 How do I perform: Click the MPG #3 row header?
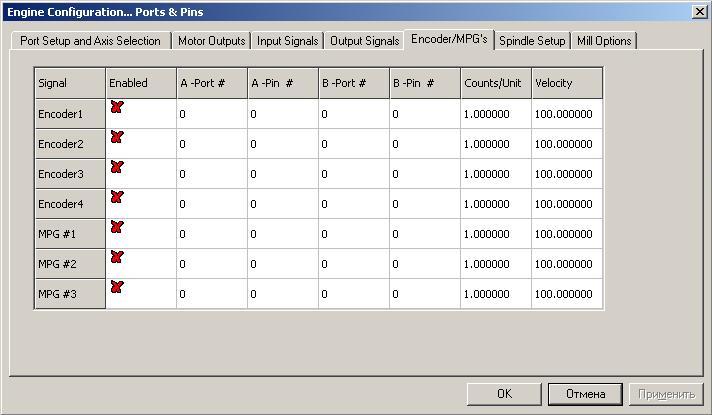(70, 294)
